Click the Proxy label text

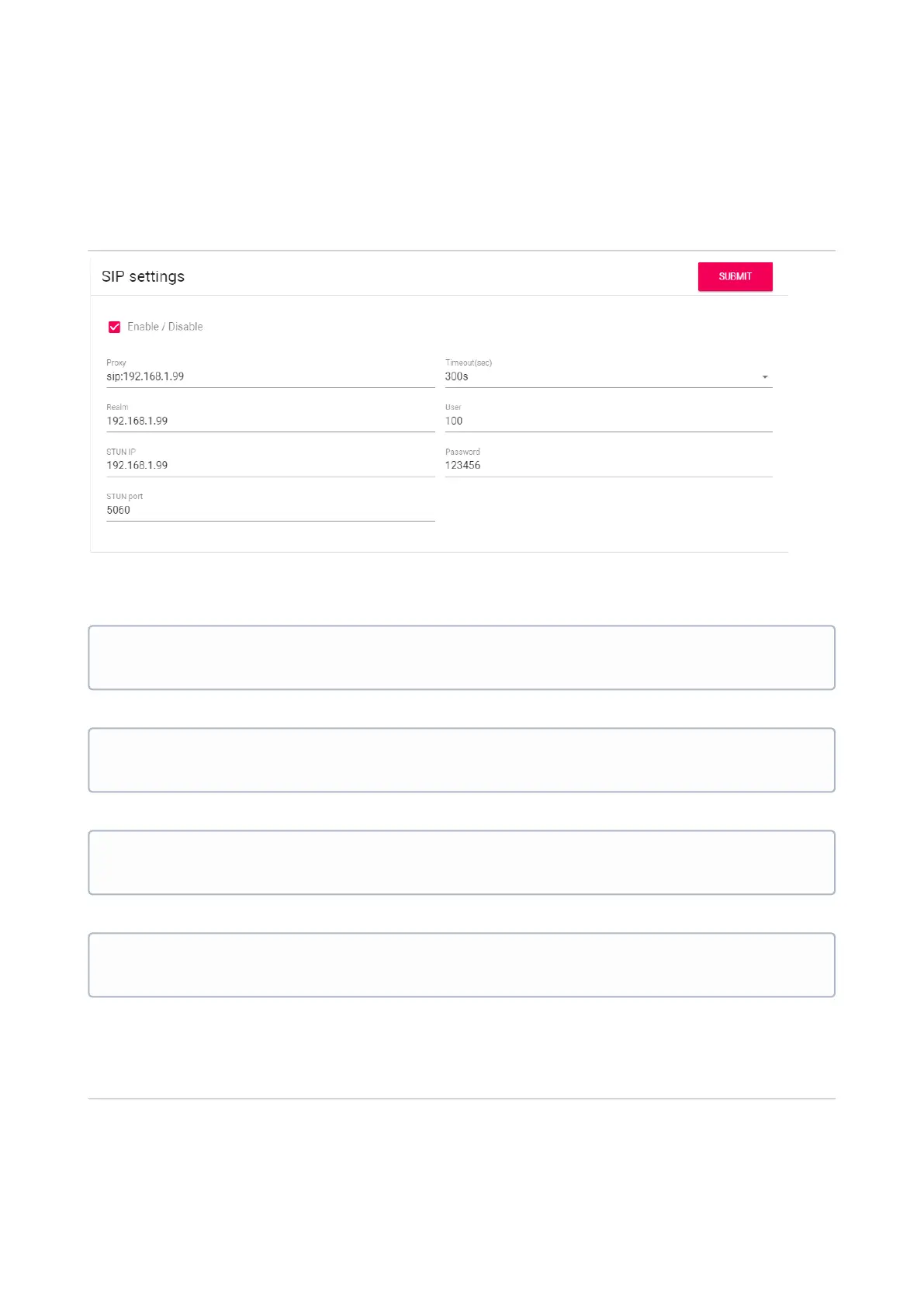[x=116, y=363]
